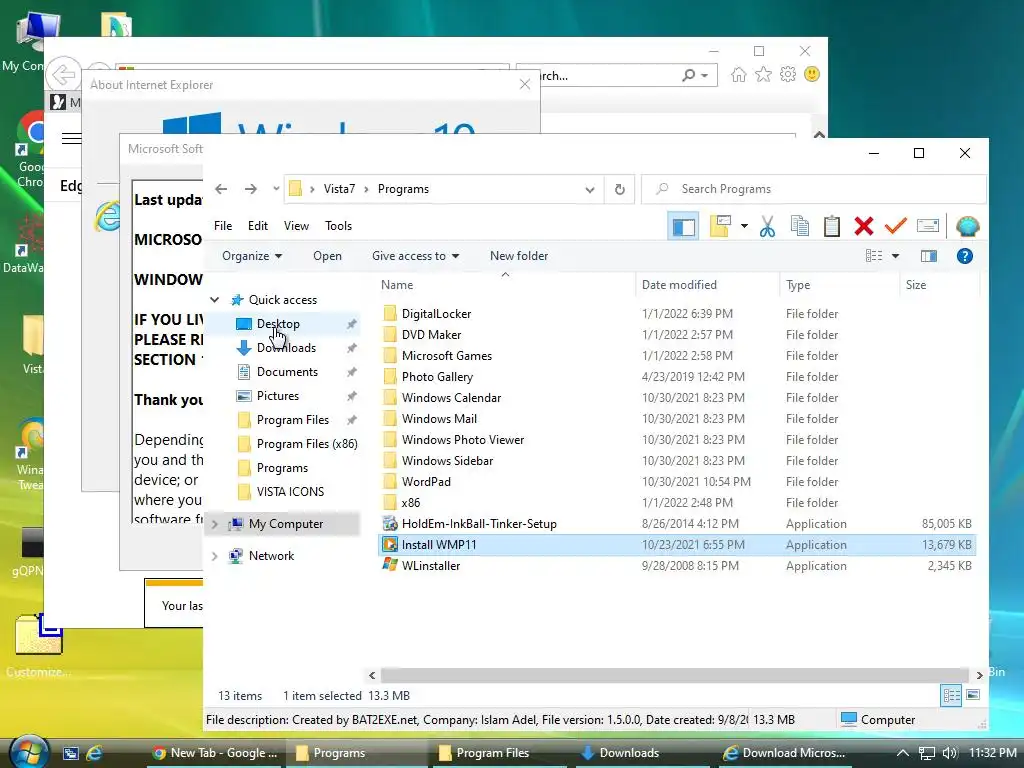
Task: Click the Cut scissors toolbar icon
Action: pyautogui.click(x=767, y=227)
